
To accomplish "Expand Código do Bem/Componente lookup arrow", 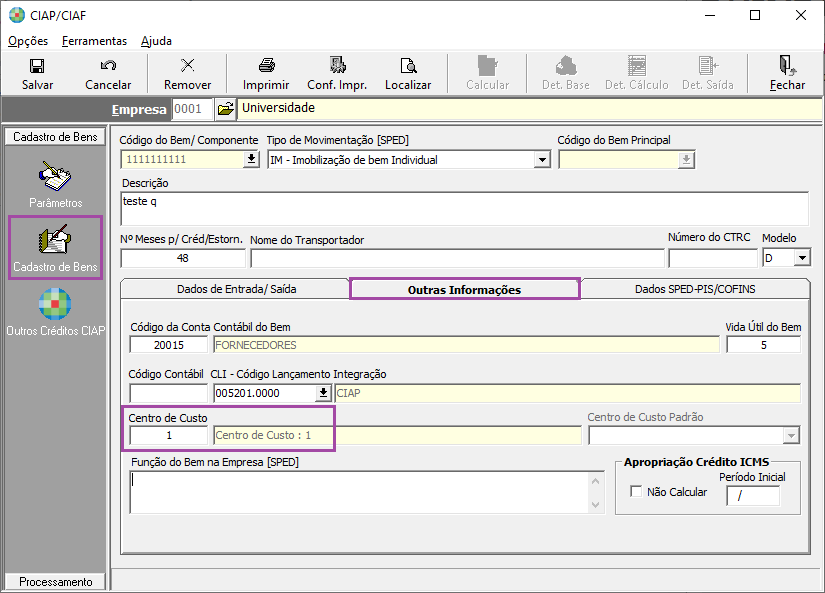I will pyautogui.click(x=251, y=159).
